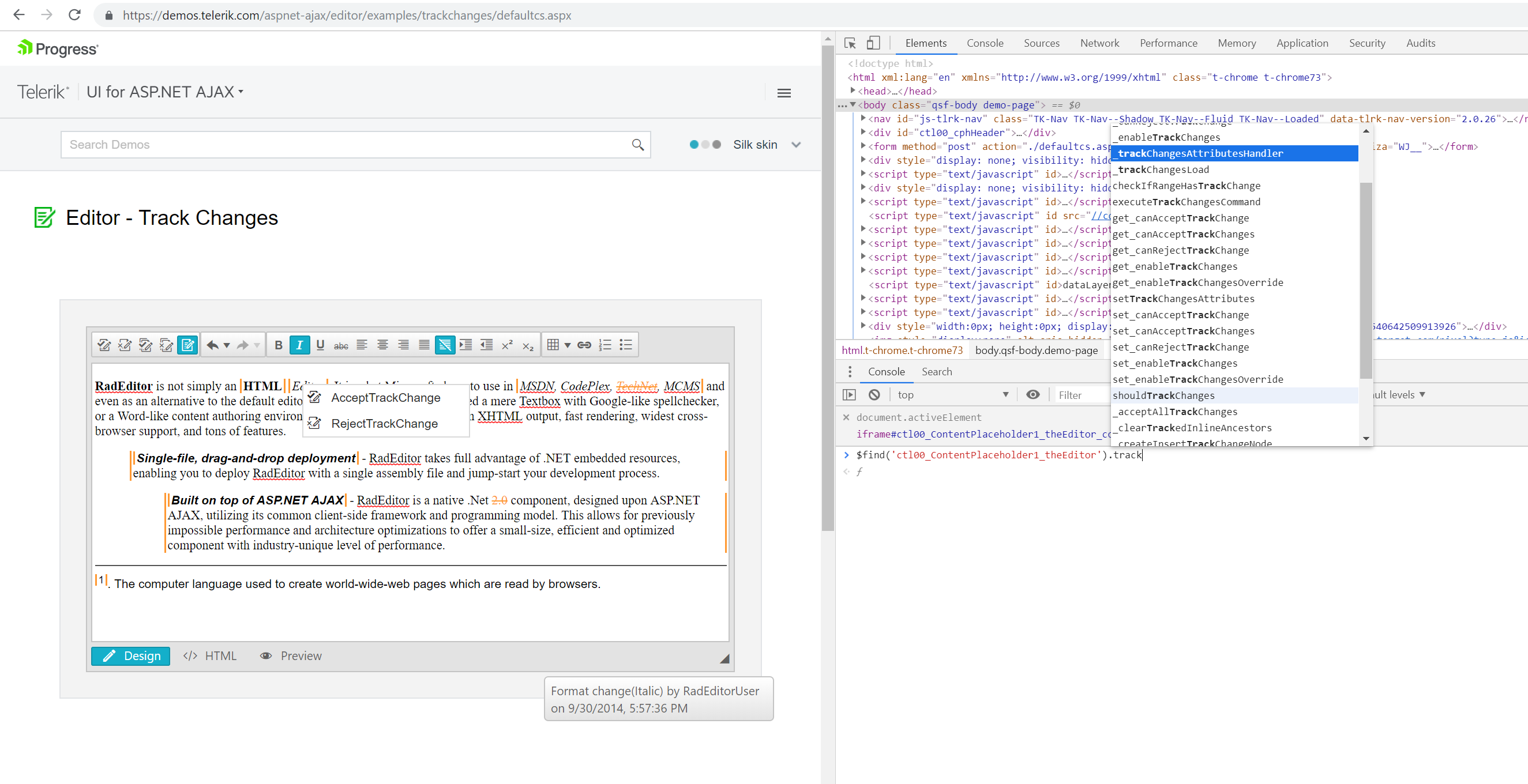Click the Search Demos input field
Image resolution: width=1528 pixels, height=784 pixels.
pos(347,145)
